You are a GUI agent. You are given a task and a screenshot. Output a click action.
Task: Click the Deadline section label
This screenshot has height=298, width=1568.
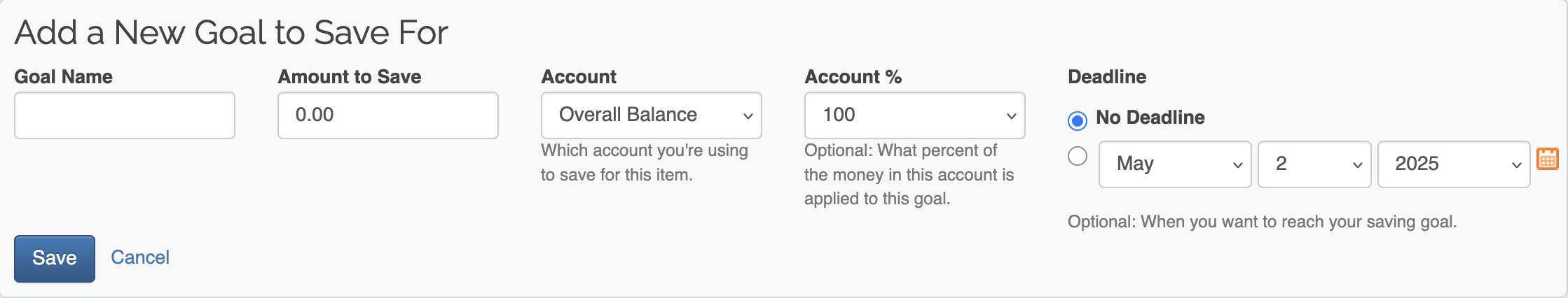pyautogui.click(x=1107, y=77)
